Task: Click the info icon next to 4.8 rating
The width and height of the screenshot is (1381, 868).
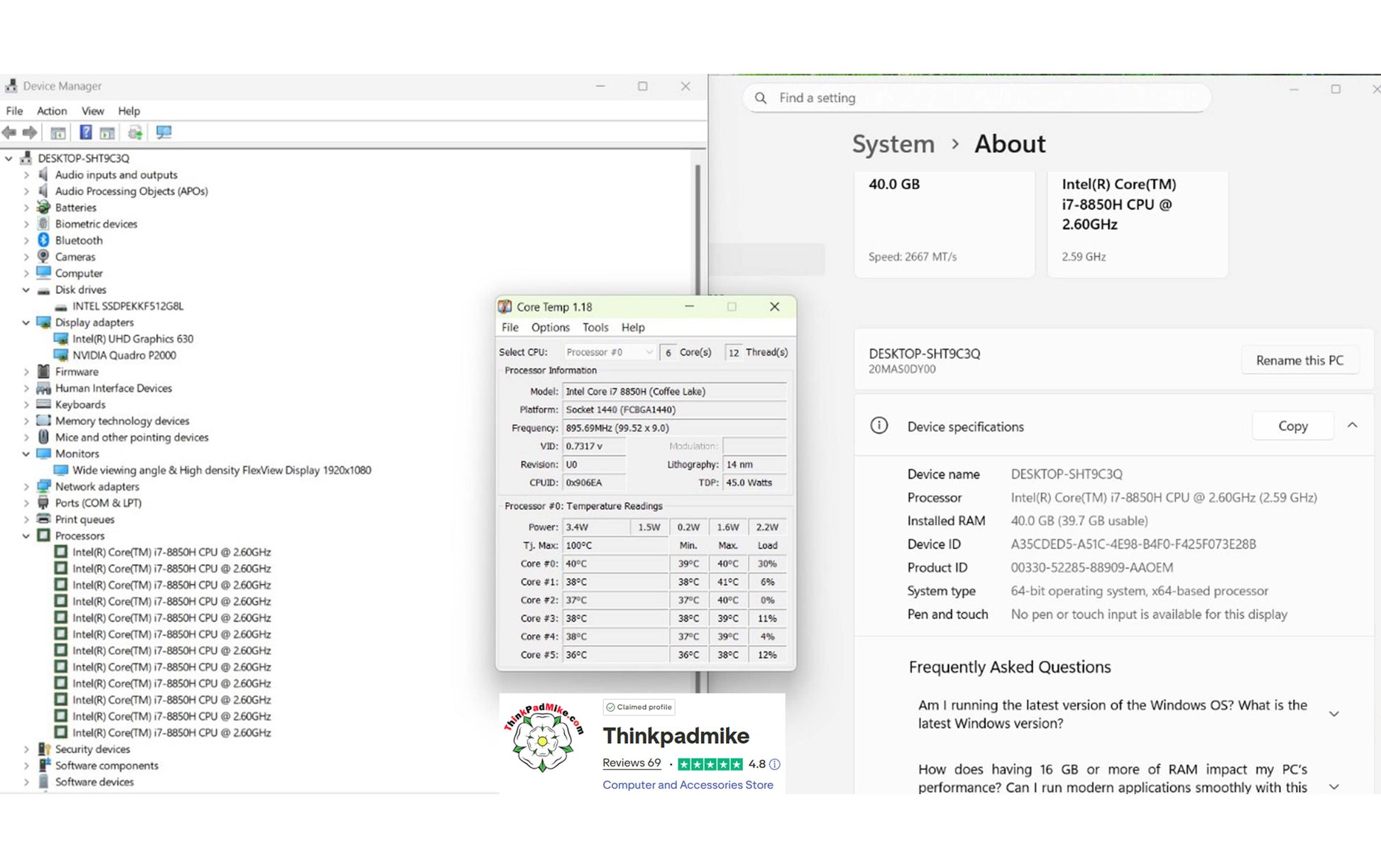Action: click(x=775, y=764)
